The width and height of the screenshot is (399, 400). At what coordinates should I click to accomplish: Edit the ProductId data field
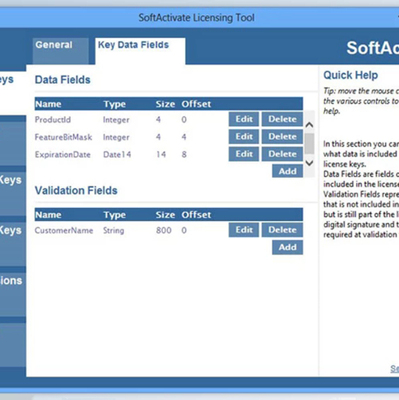(x=244, y=119)
